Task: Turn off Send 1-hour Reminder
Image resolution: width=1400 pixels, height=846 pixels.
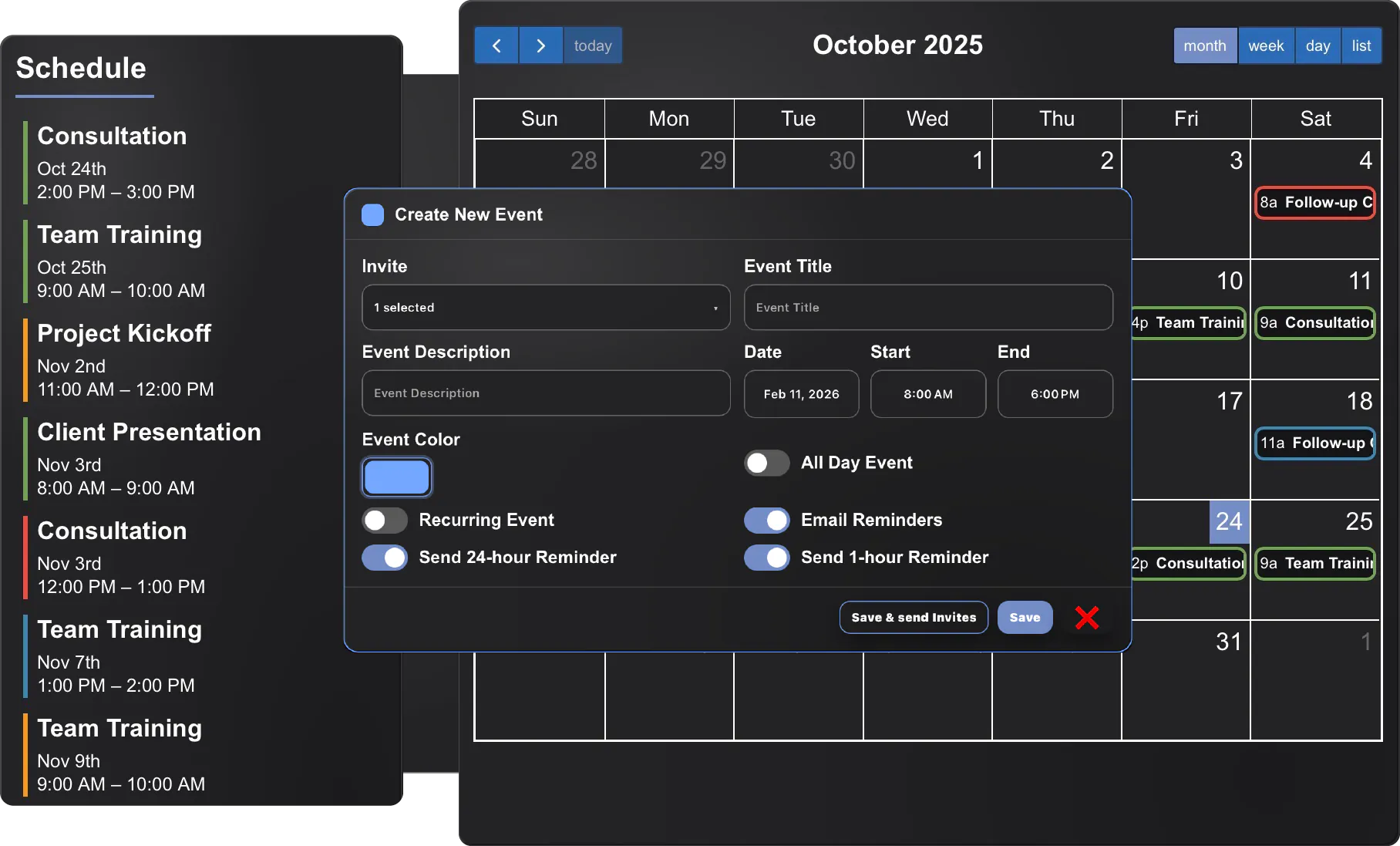Action: (766, 557)
